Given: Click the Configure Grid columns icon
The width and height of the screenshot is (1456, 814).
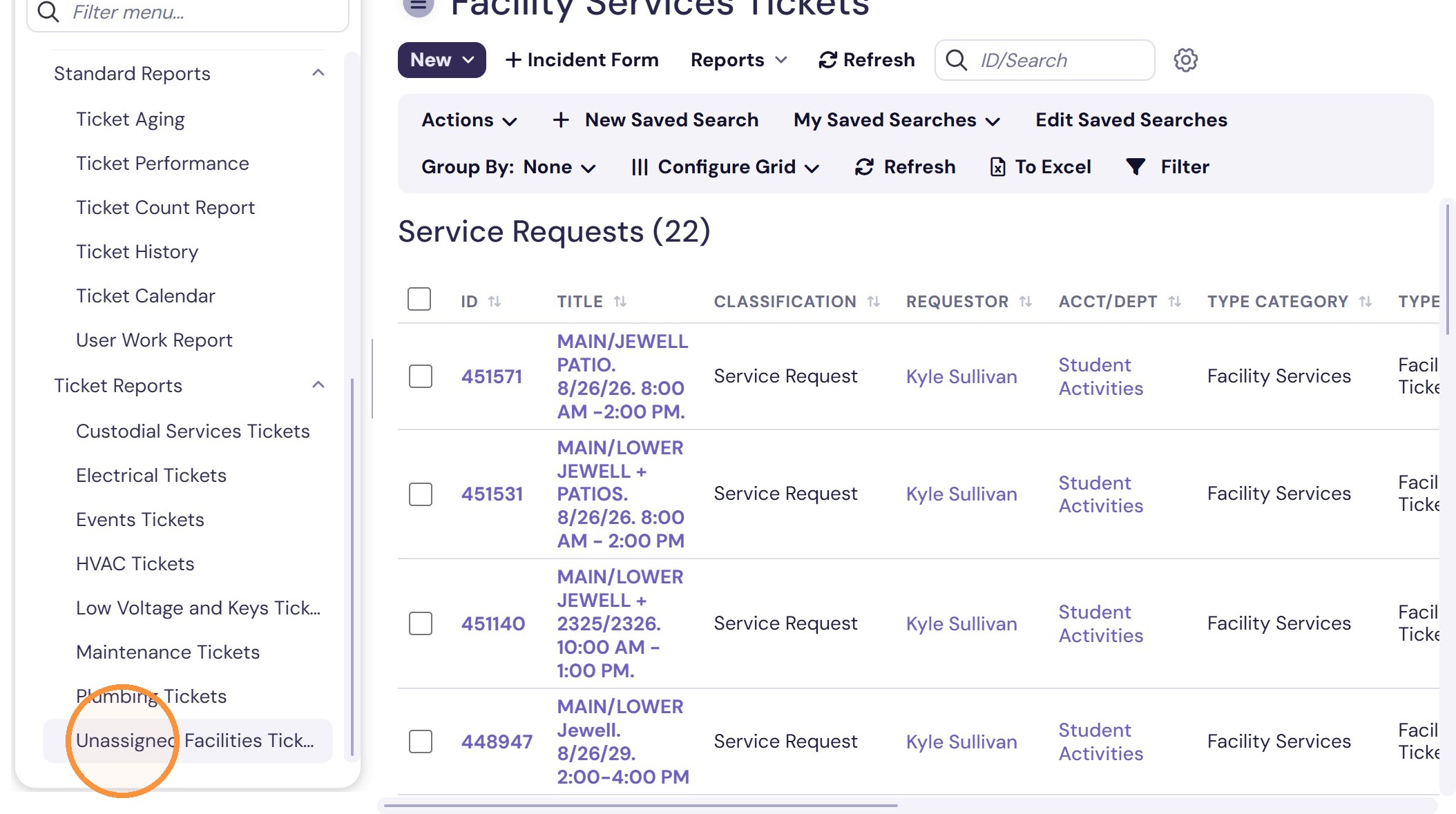Looking at the screenshot, I should [x=640, y=167].
